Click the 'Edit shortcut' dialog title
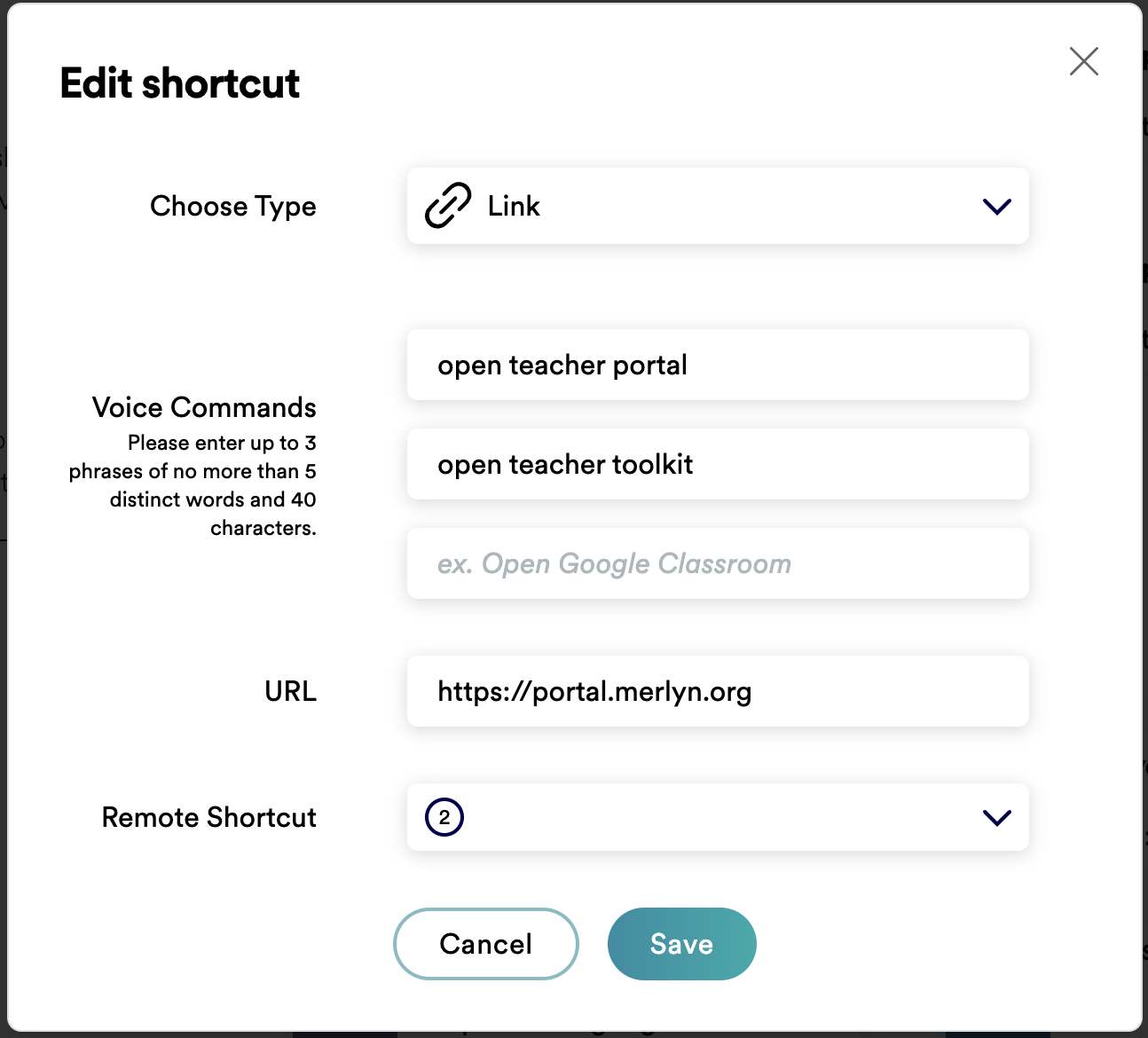 [179, 83]
